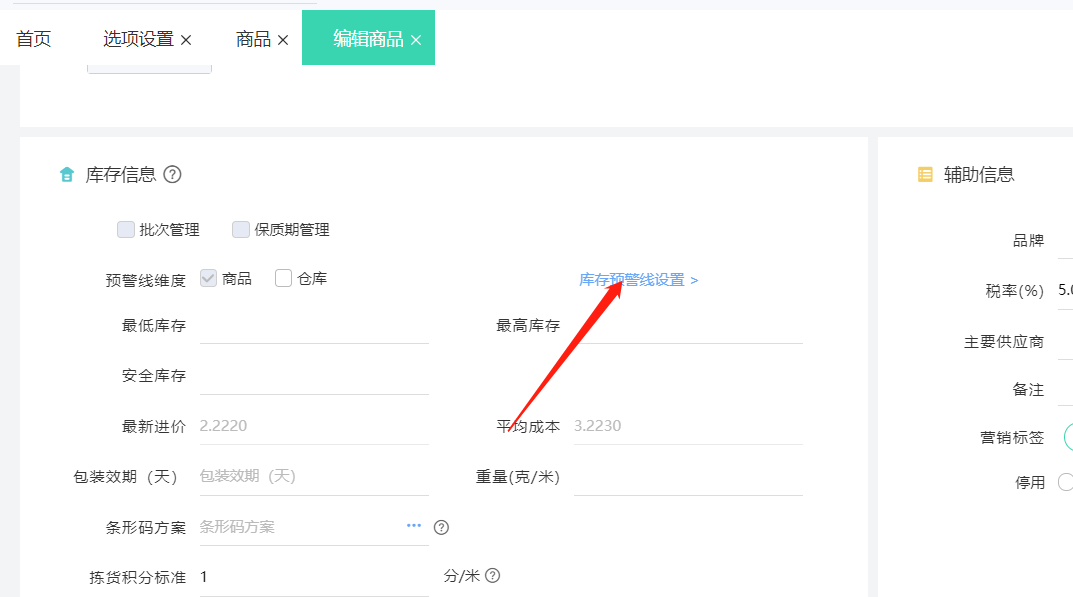
Task: Open the question mark beside 条形码方案 ellipsis
Action: pyautogui.click(x=441, y=527)
